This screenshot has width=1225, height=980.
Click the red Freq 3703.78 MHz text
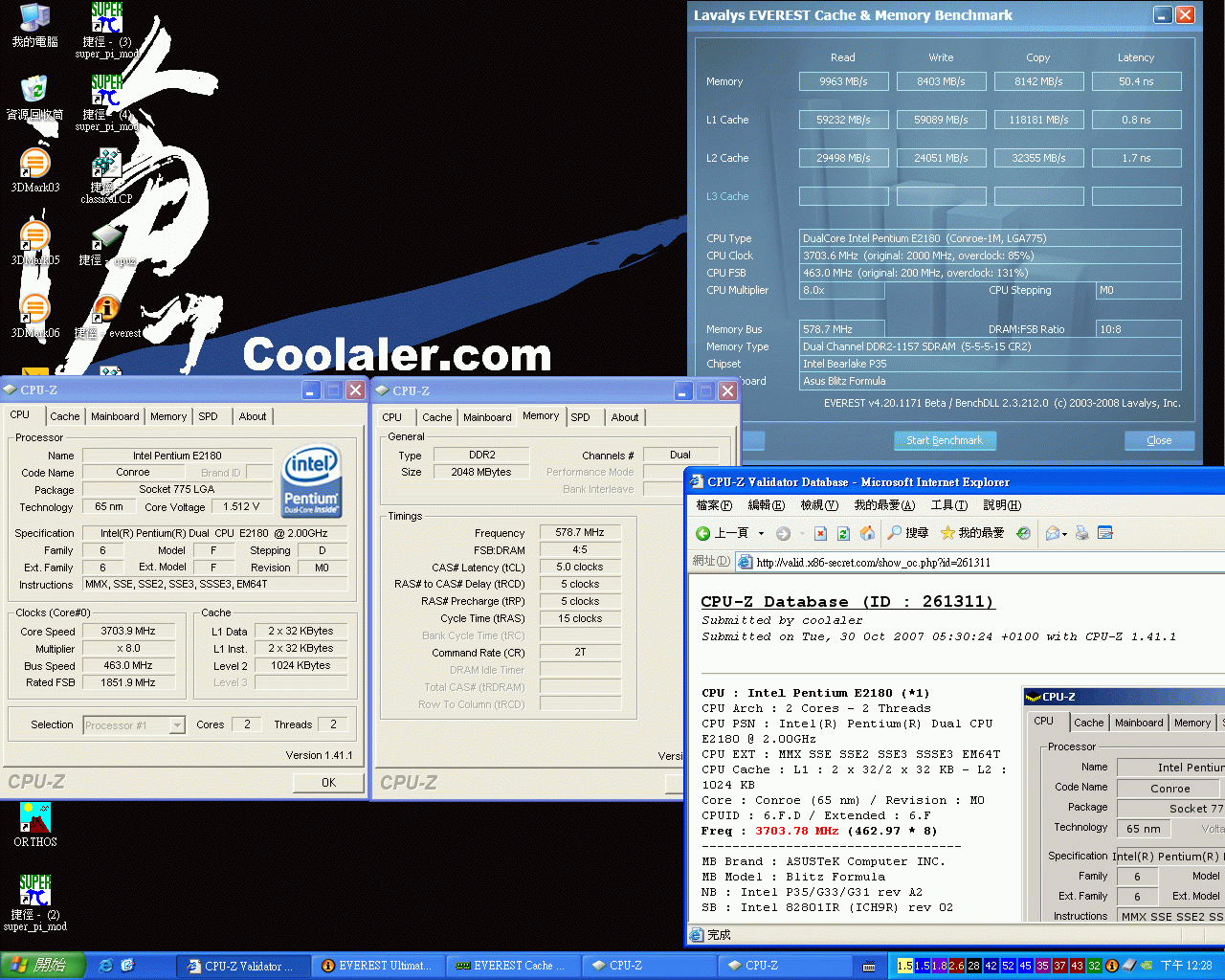[797, 831]
